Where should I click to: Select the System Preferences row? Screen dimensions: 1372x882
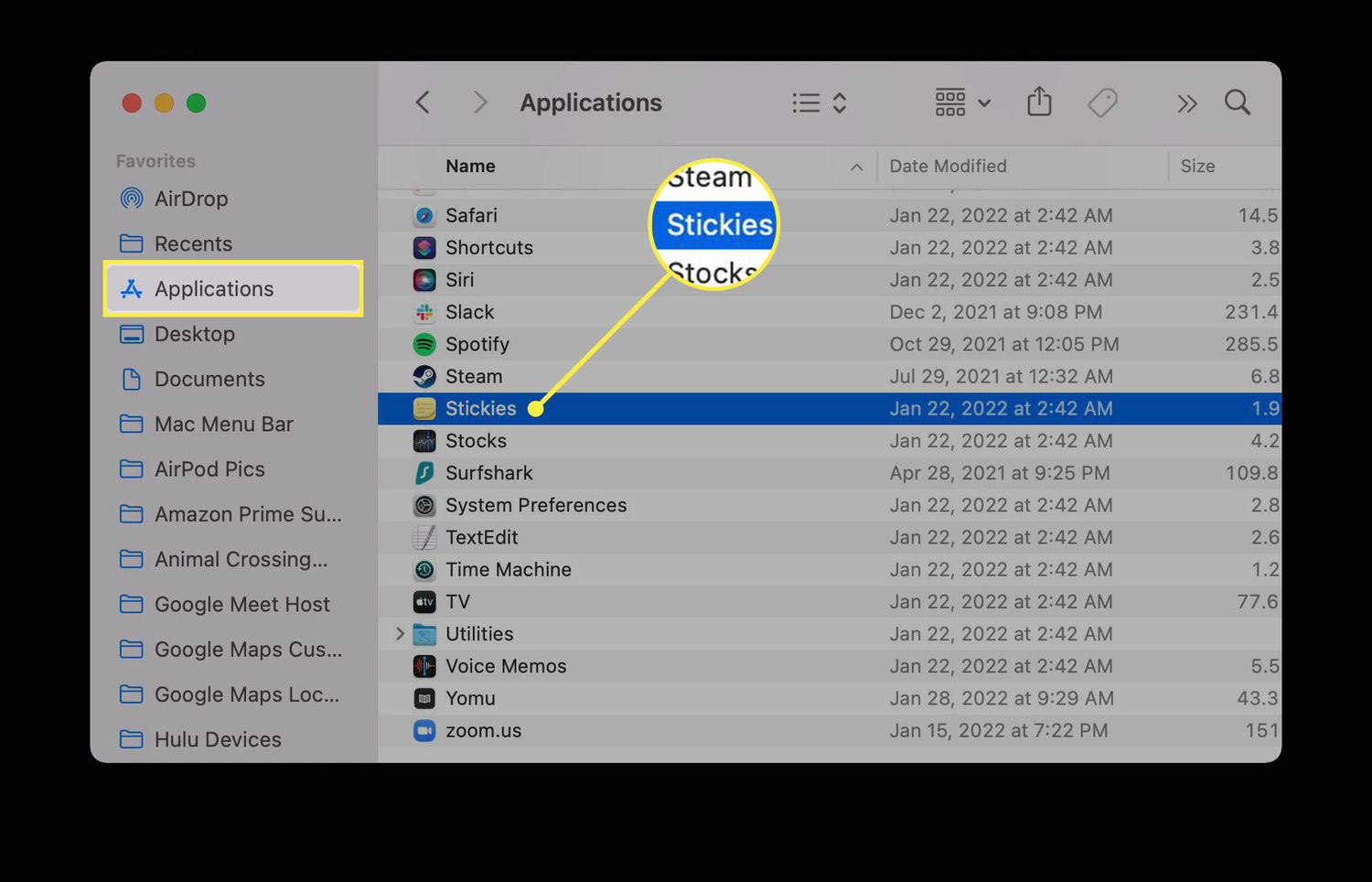(536, 506)
